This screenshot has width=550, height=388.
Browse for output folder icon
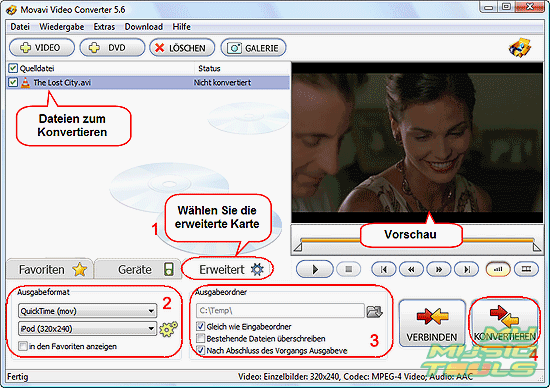tap(374, 311)
